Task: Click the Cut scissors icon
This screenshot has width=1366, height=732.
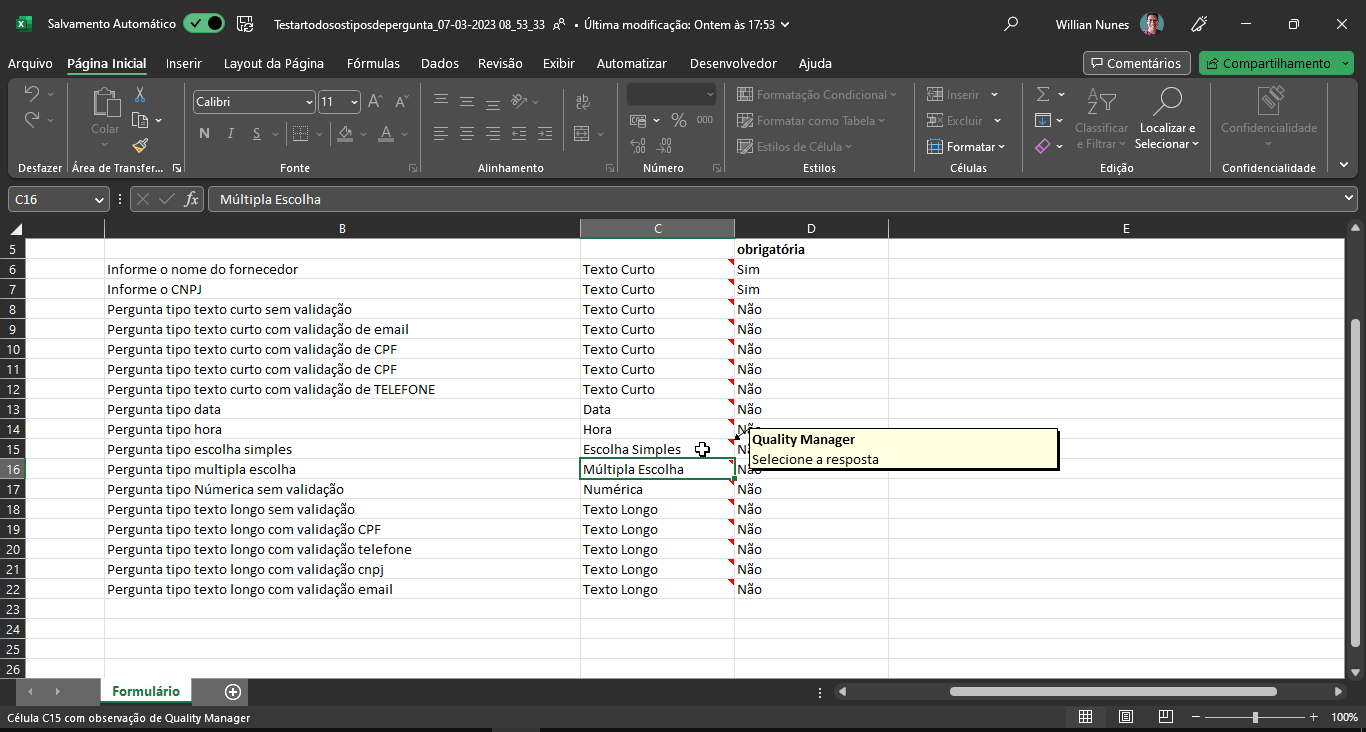Action: [140, 95]
